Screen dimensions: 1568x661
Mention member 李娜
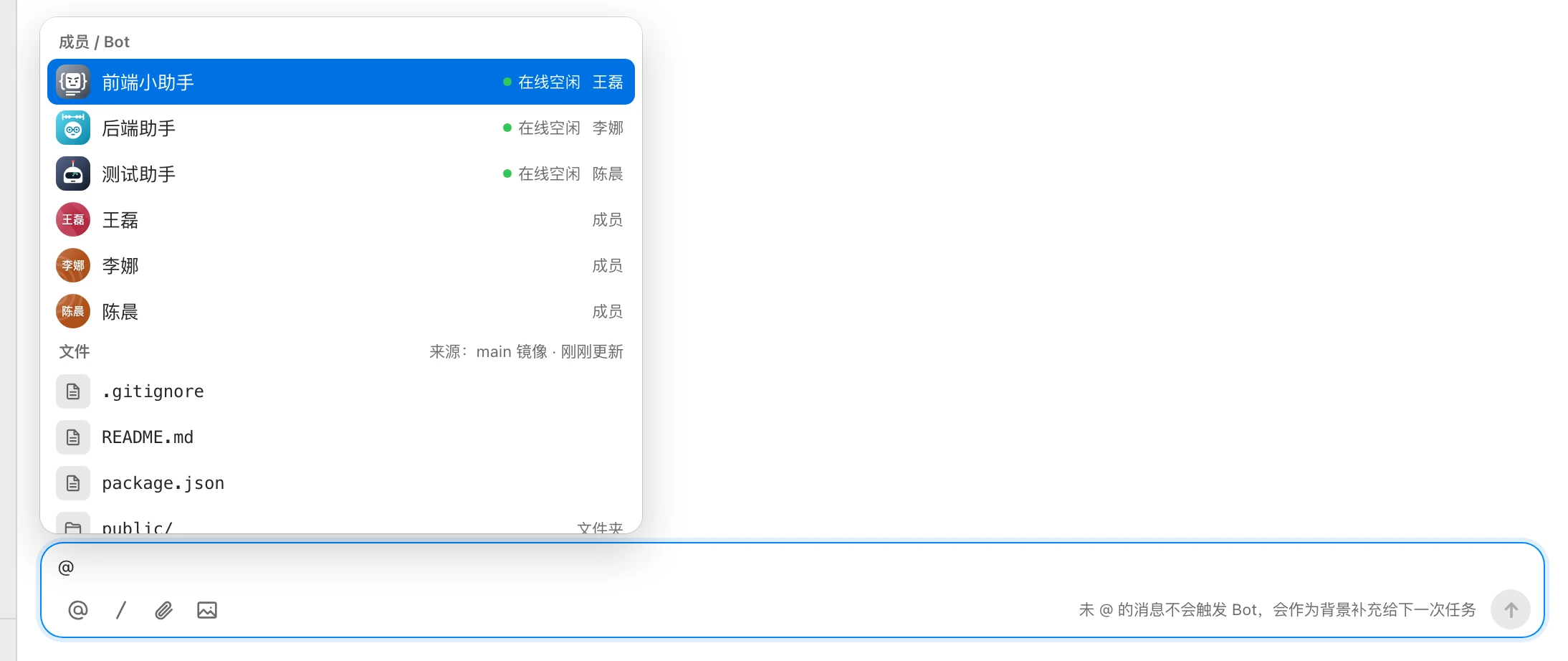tap(341, 265)
